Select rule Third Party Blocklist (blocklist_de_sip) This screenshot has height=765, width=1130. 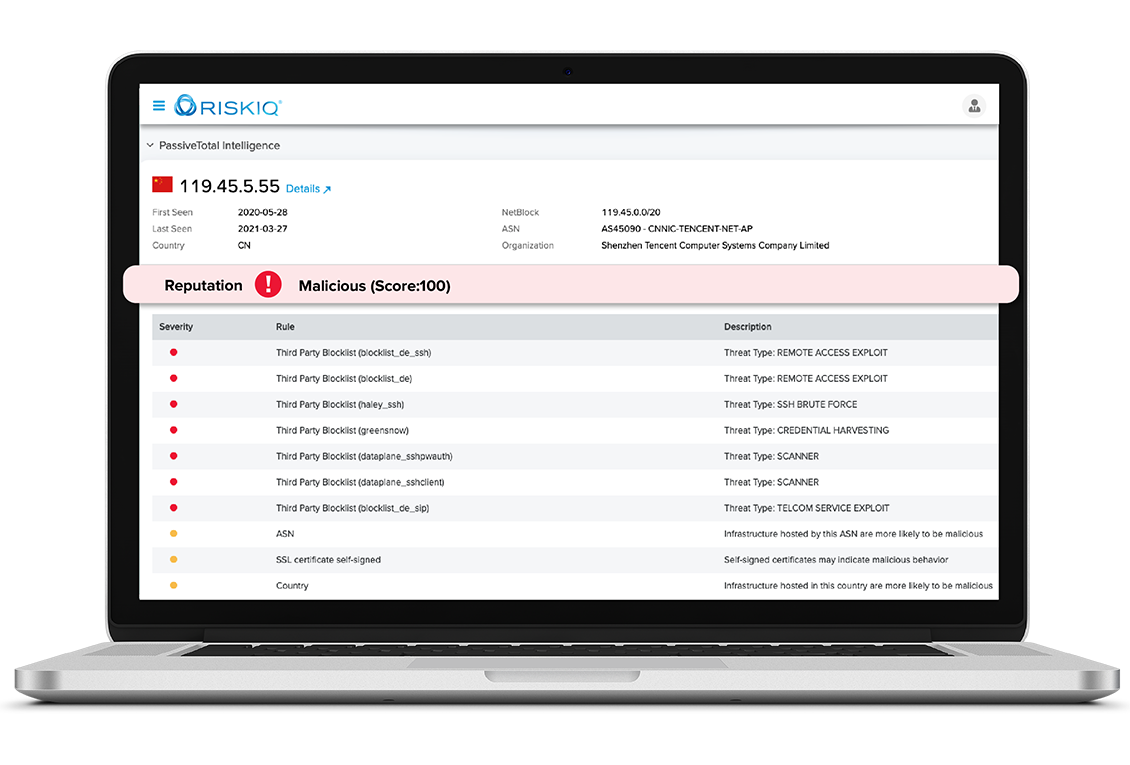[x=352, y=509]
